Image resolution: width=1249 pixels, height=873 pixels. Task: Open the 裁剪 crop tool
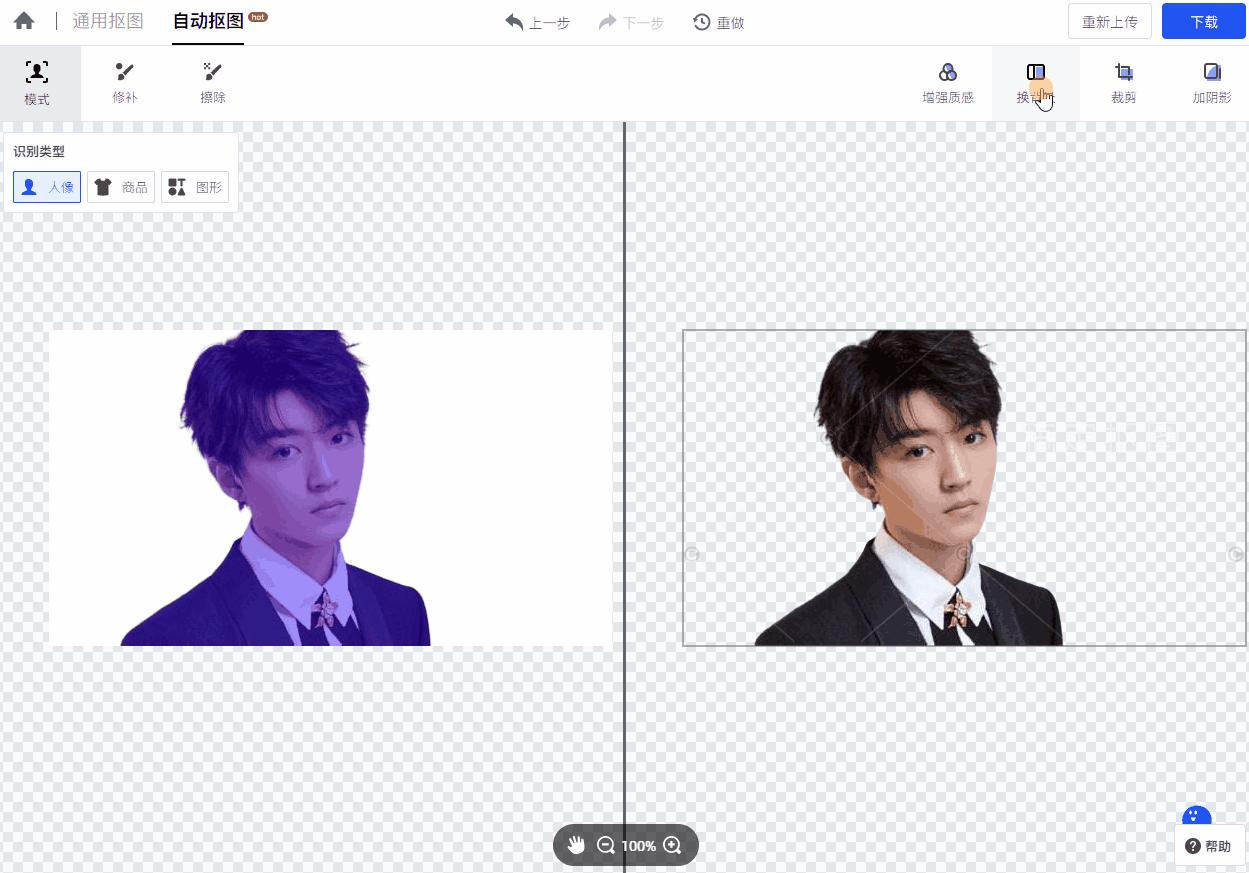1123,83
